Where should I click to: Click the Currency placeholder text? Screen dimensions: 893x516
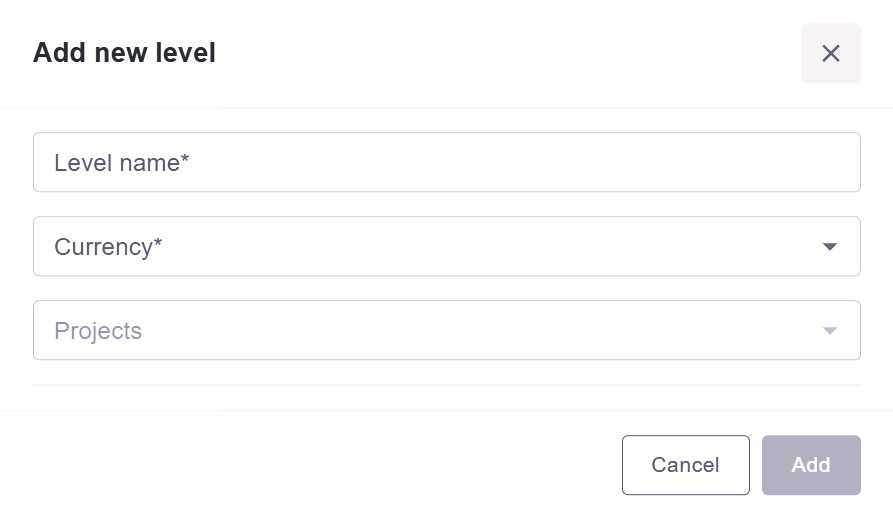coord(108,247)
